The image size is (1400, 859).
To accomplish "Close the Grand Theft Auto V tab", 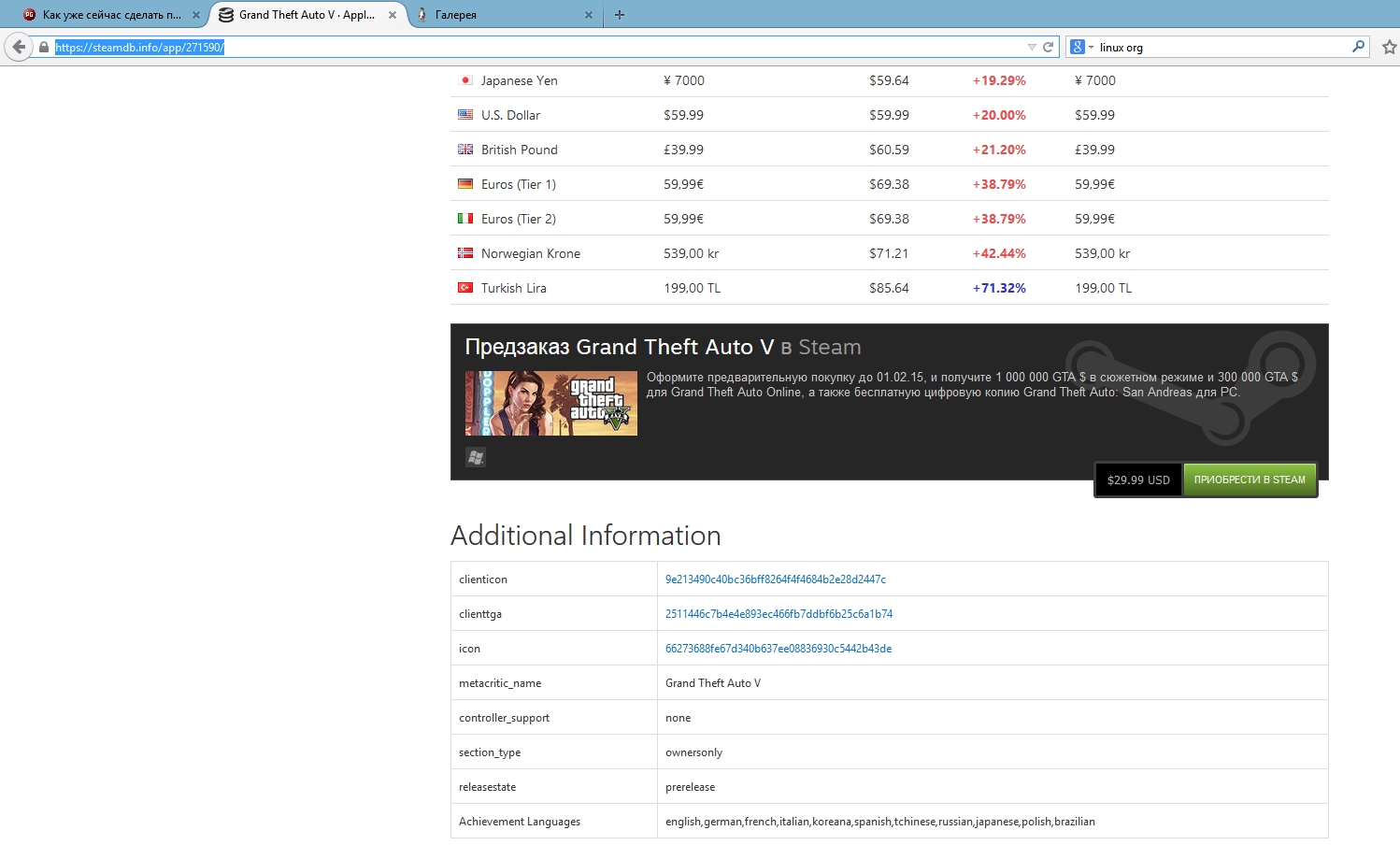I will click(x=393, y=15).
